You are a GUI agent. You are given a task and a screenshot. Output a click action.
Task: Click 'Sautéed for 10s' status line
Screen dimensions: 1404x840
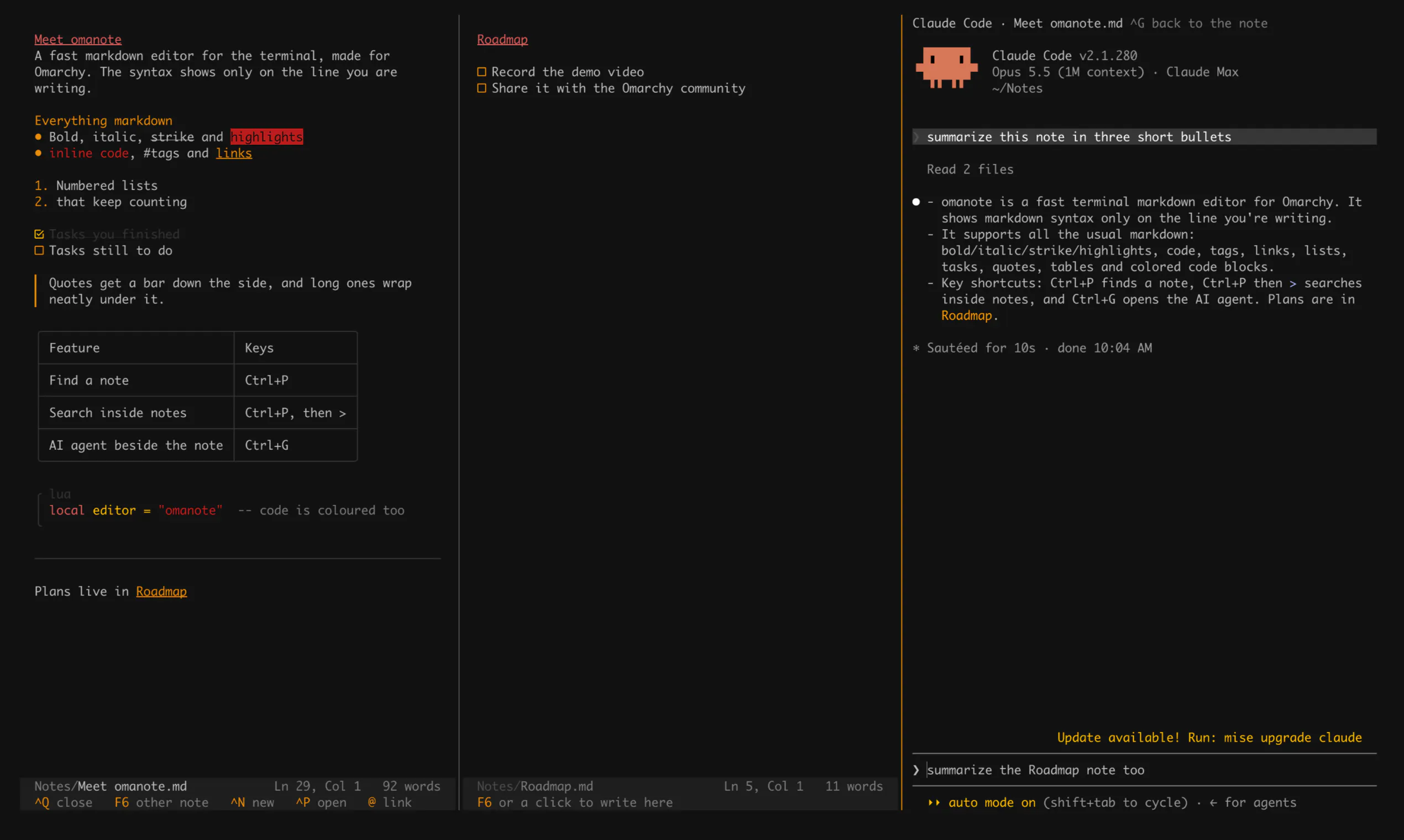coord(981,348)
